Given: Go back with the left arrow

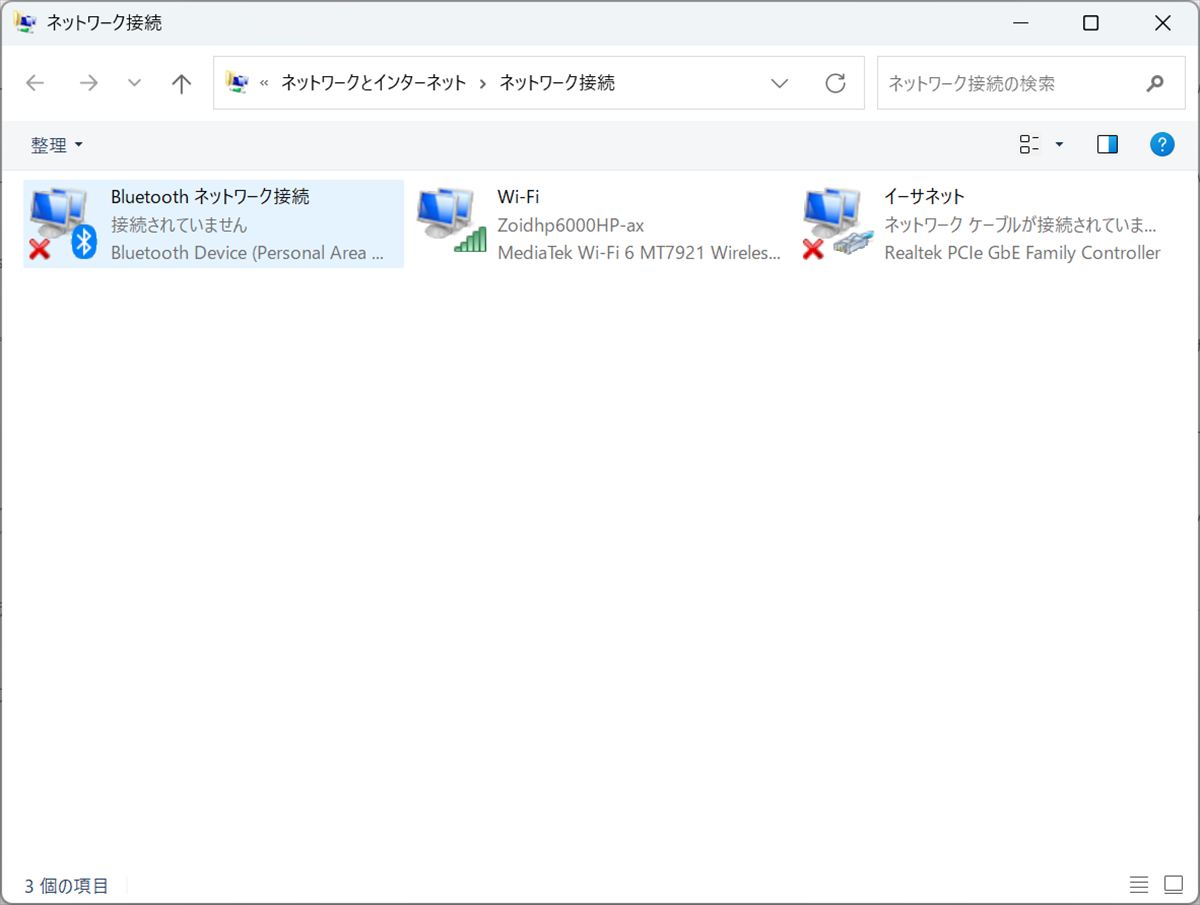Looking at the screenshot, I should coord(35,83).
